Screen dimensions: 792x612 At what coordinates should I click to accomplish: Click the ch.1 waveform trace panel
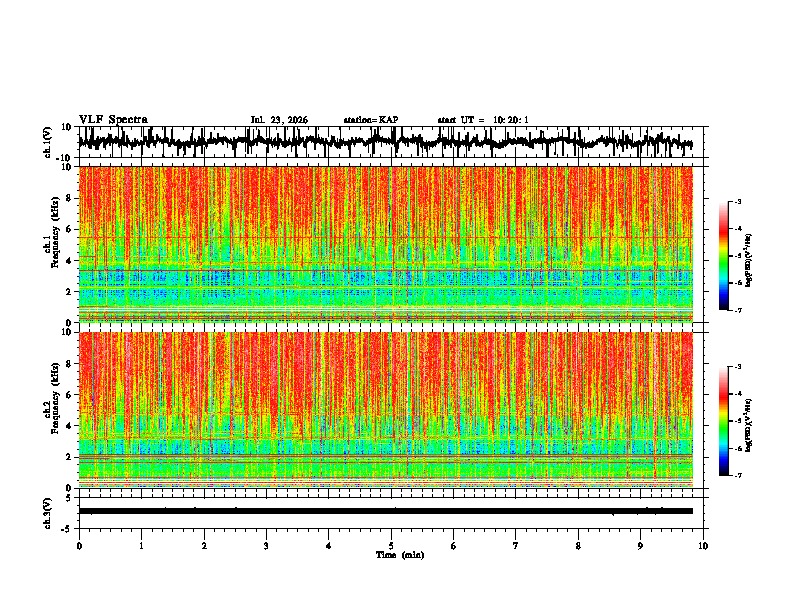390,142
